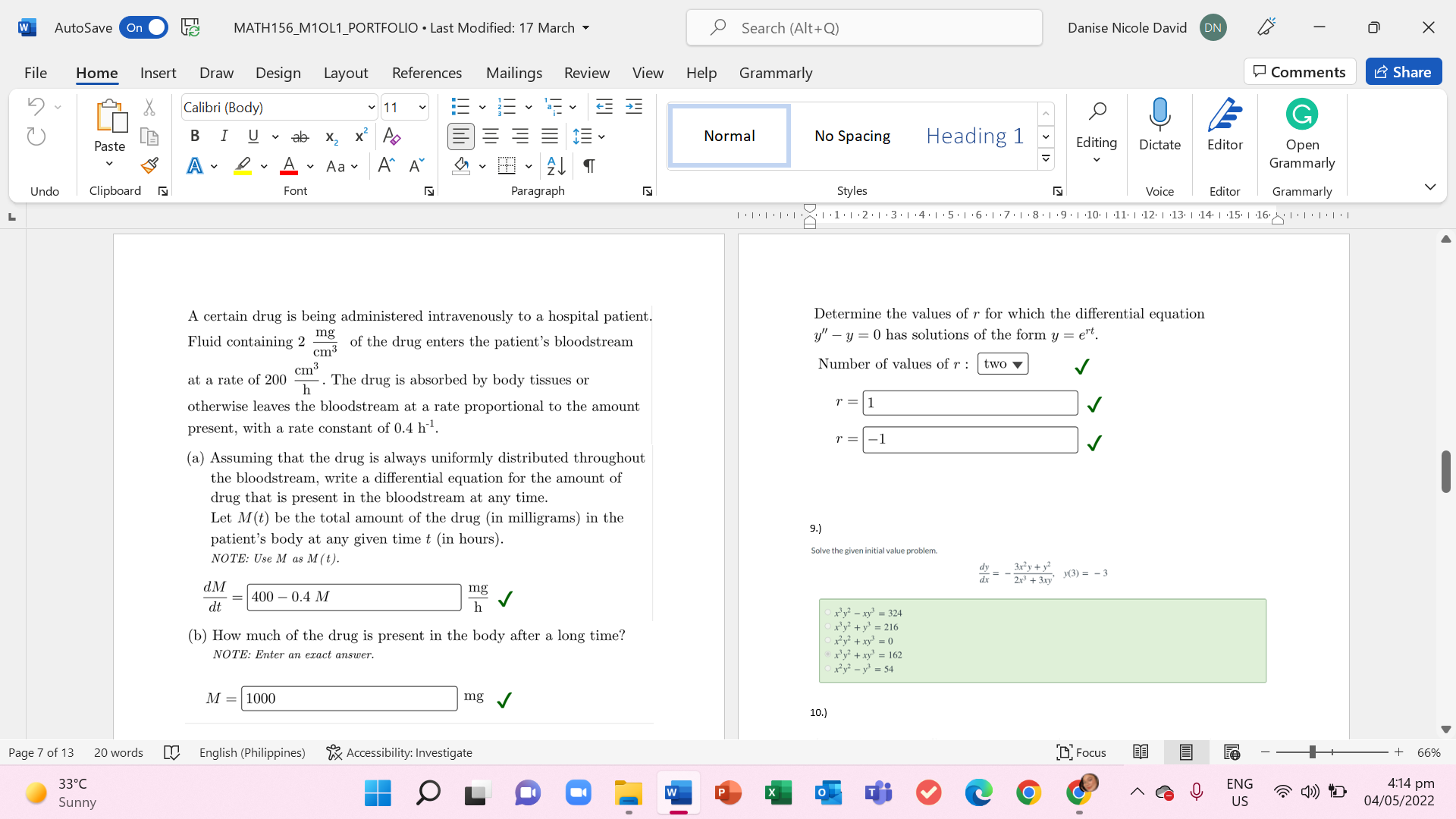Click the Share button
This screenshot has width=1456, height=819.
coord(1404,72)
